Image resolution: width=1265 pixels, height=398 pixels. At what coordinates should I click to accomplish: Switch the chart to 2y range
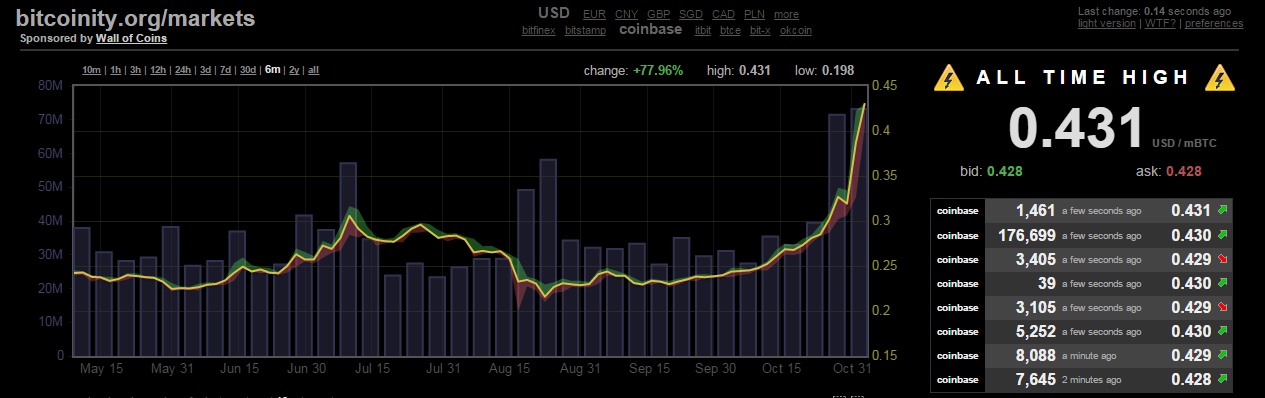click(x=294, y=70)
